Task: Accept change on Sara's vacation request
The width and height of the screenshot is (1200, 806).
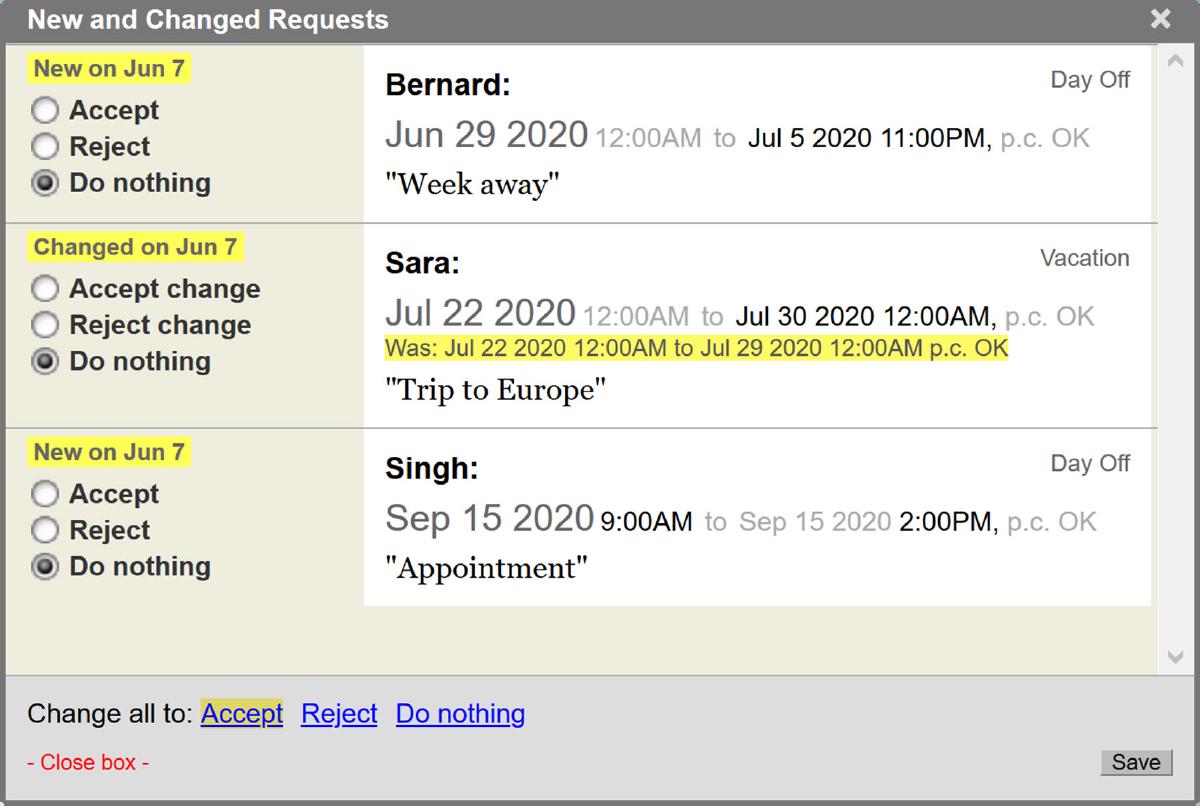Action: click(x=45, y=288)
